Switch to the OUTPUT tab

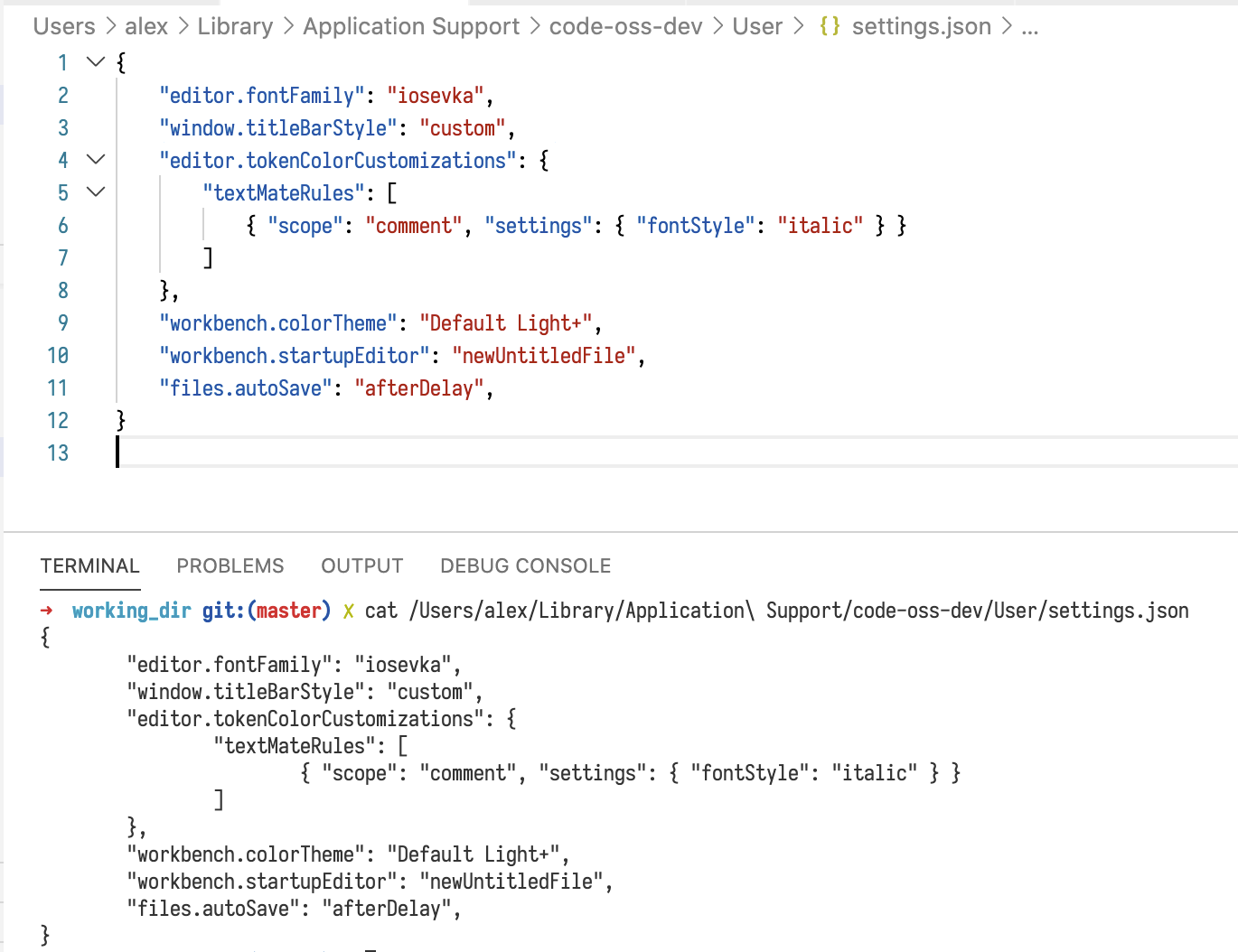(361, 565)
